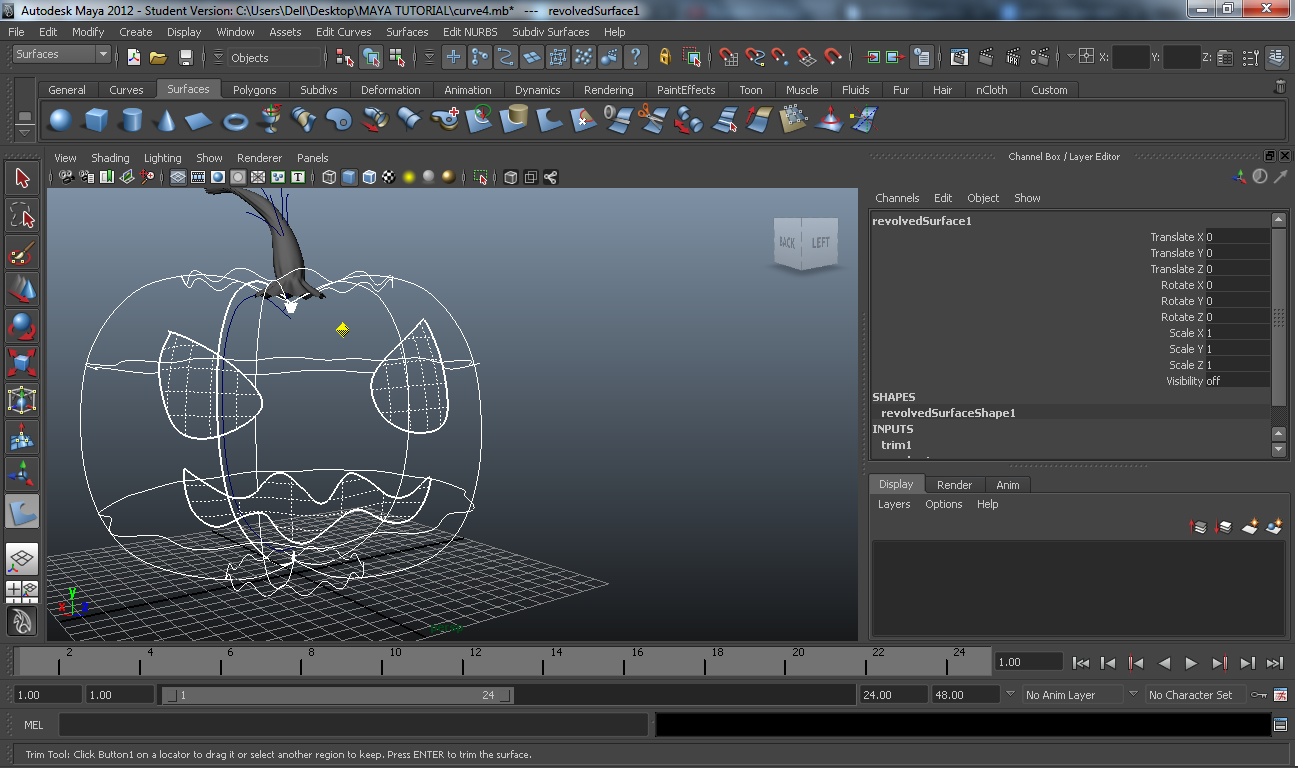Click the range slider bar
The width and height of the screenshot is (1298, 768).
tap(337, 695)
